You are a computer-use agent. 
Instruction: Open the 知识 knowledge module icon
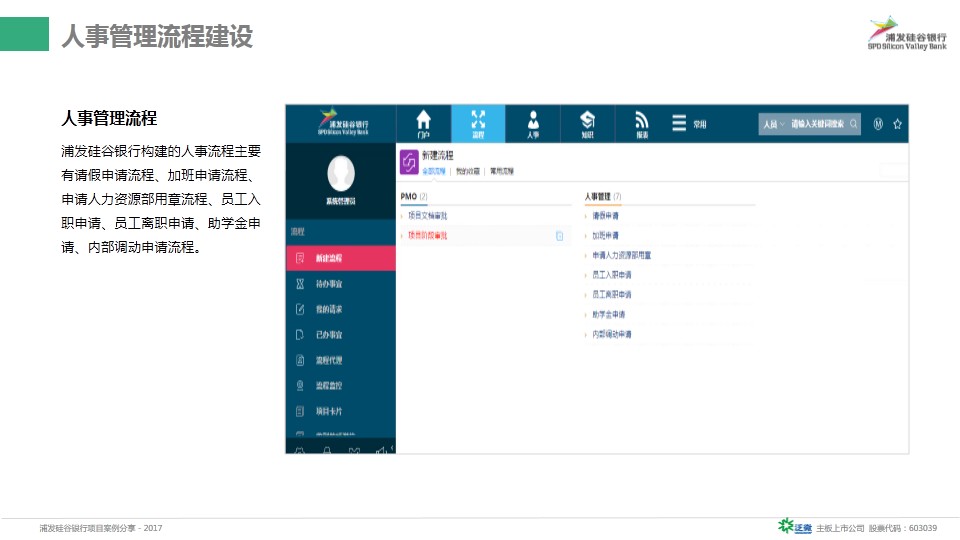(x=588, y=124)
